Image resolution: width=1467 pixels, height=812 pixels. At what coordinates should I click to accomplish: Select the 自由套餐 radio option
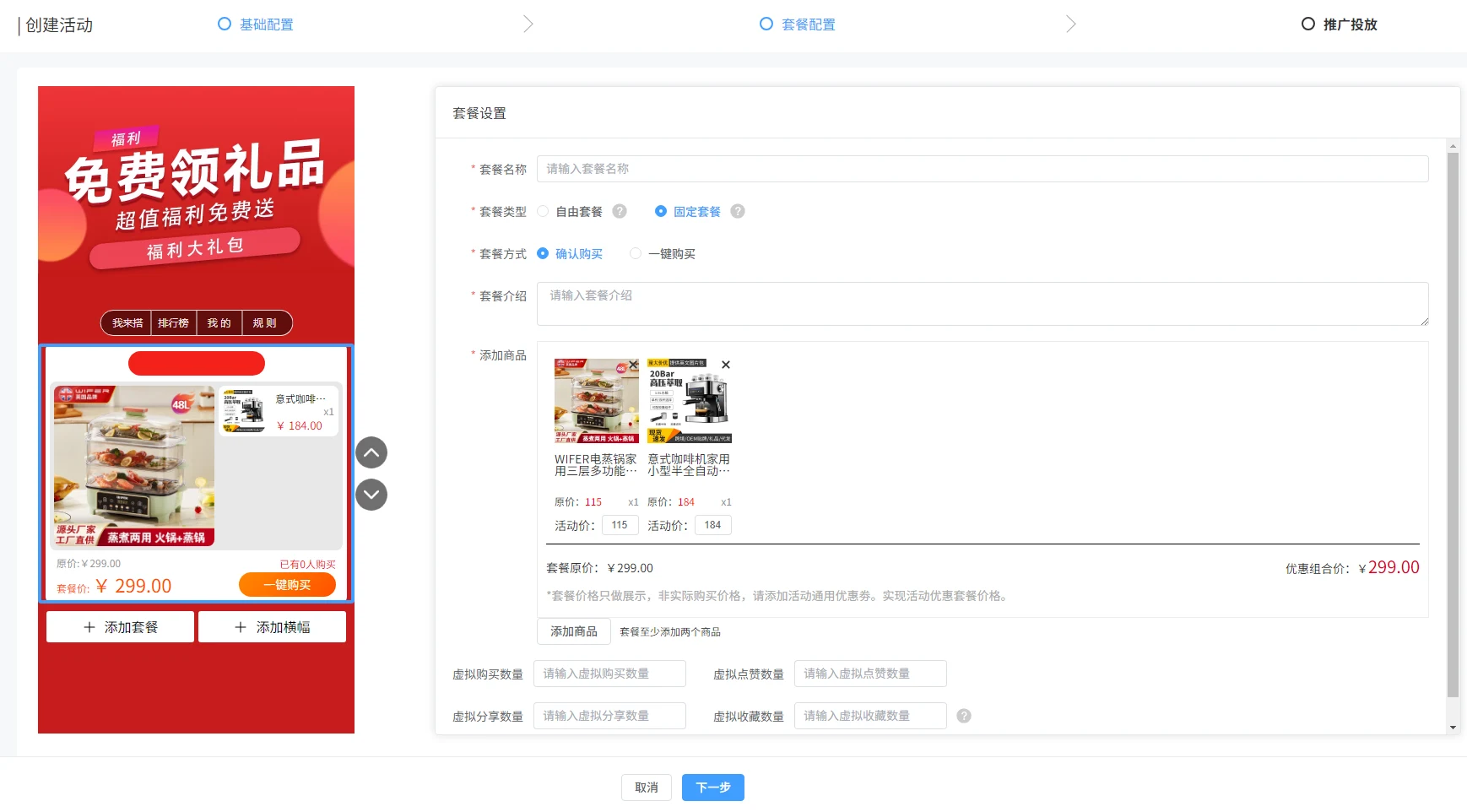click(543, 211)
